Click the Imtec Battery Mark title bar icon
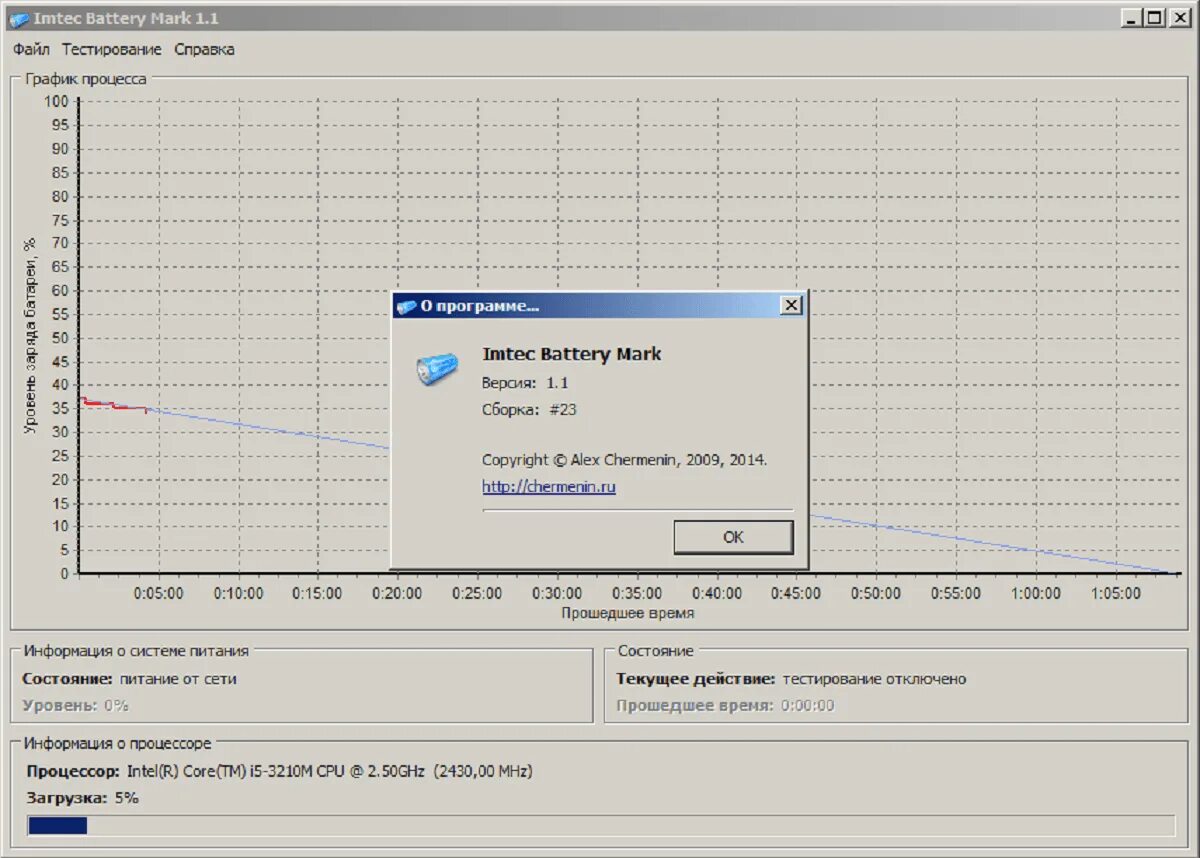 (19, 19)
